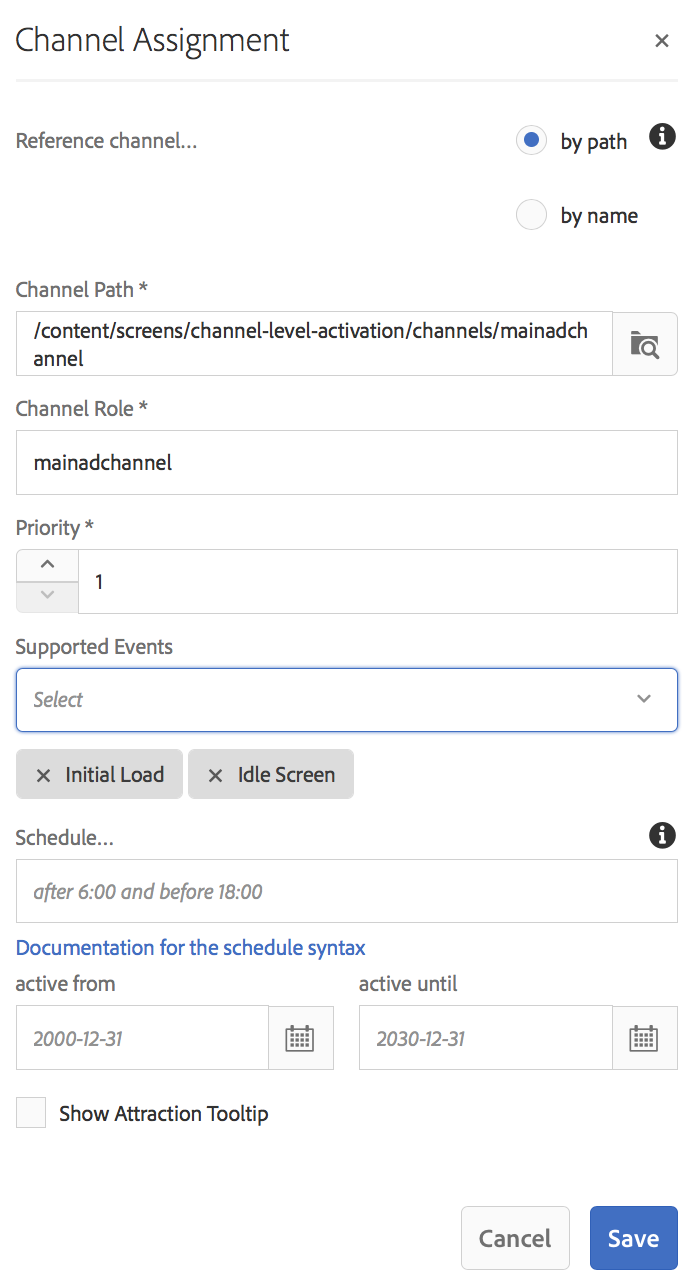
Task: Click the info icon beside Reference channel
Action: 662,137
